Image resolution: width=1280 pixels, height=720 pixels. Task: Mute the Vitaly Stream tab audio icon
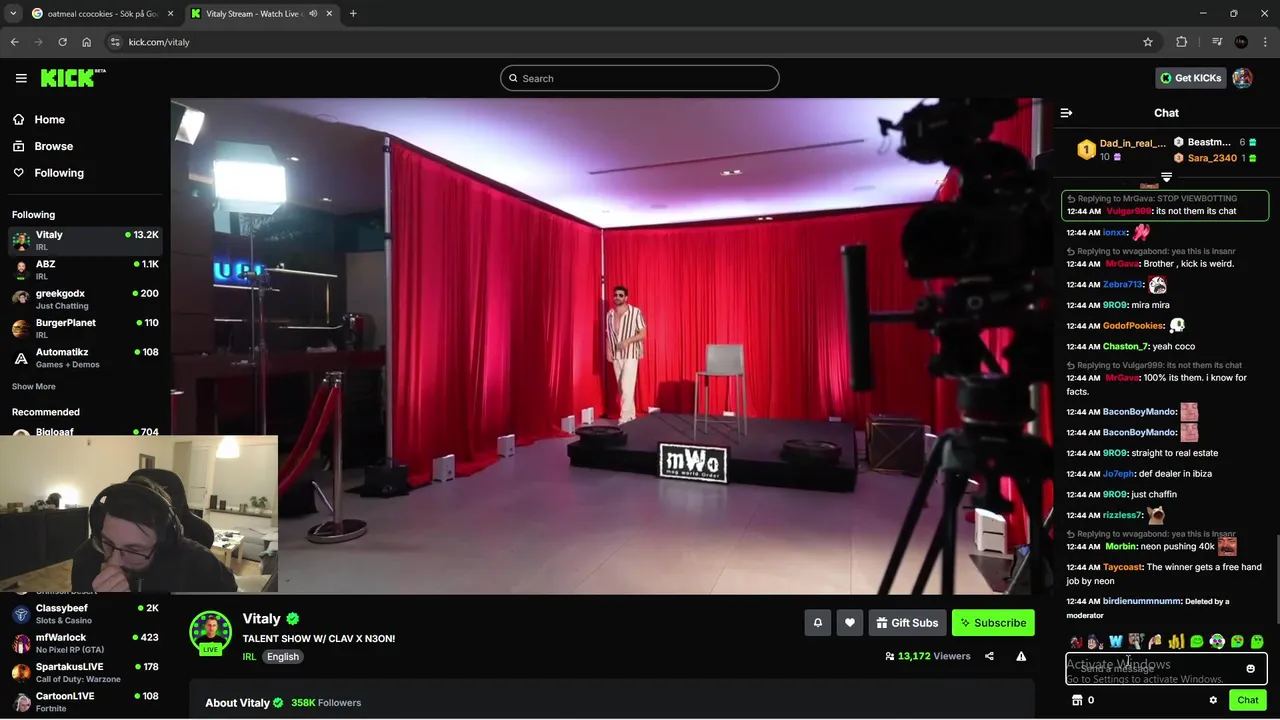313,14
